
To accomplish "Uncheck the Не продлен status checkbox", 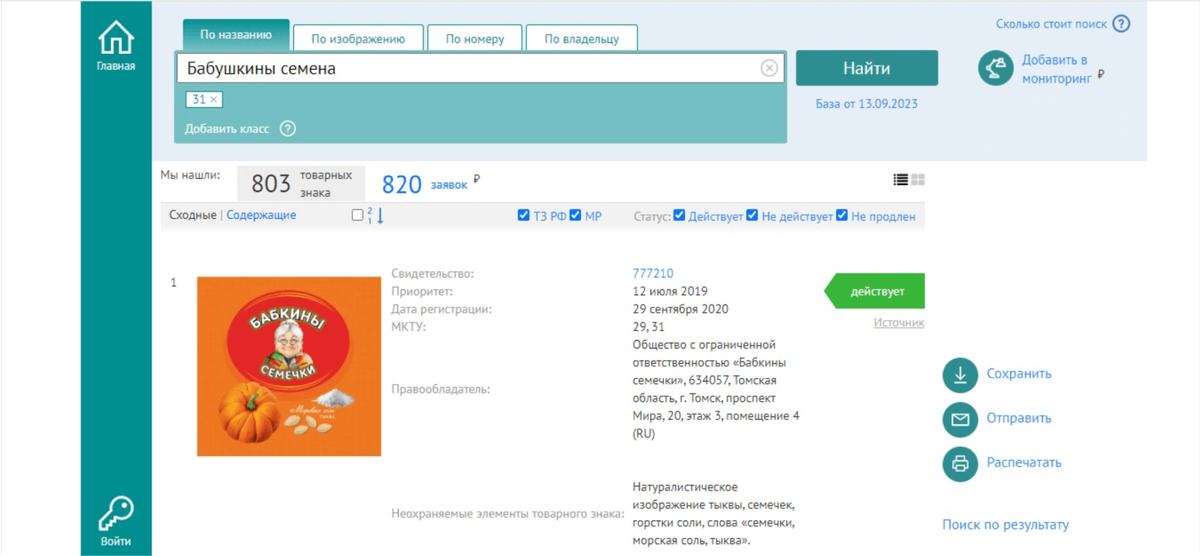I will pos(842,215).
